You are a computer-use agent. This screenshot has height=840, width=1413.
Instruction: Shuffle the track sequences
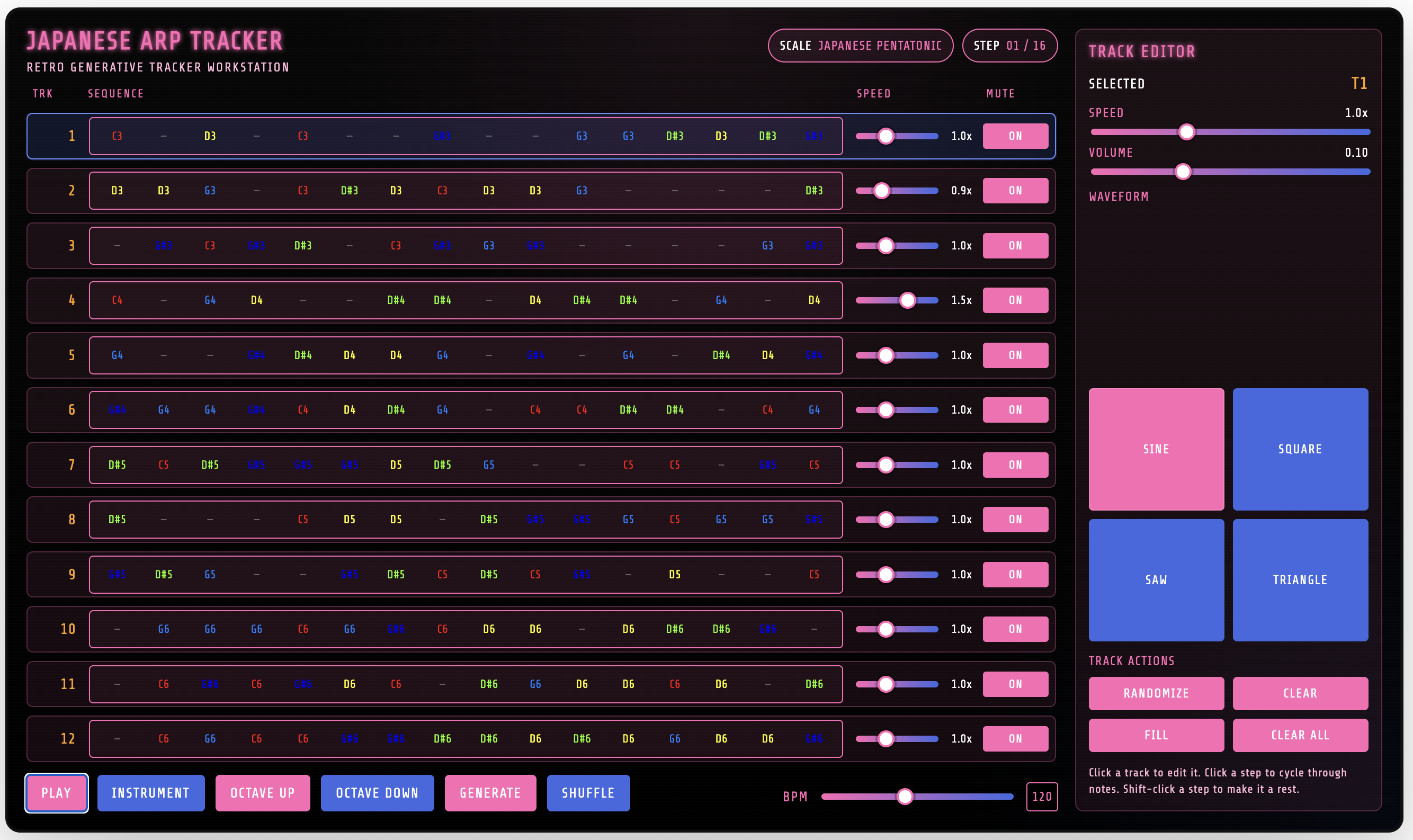click(x=588, y=793)
